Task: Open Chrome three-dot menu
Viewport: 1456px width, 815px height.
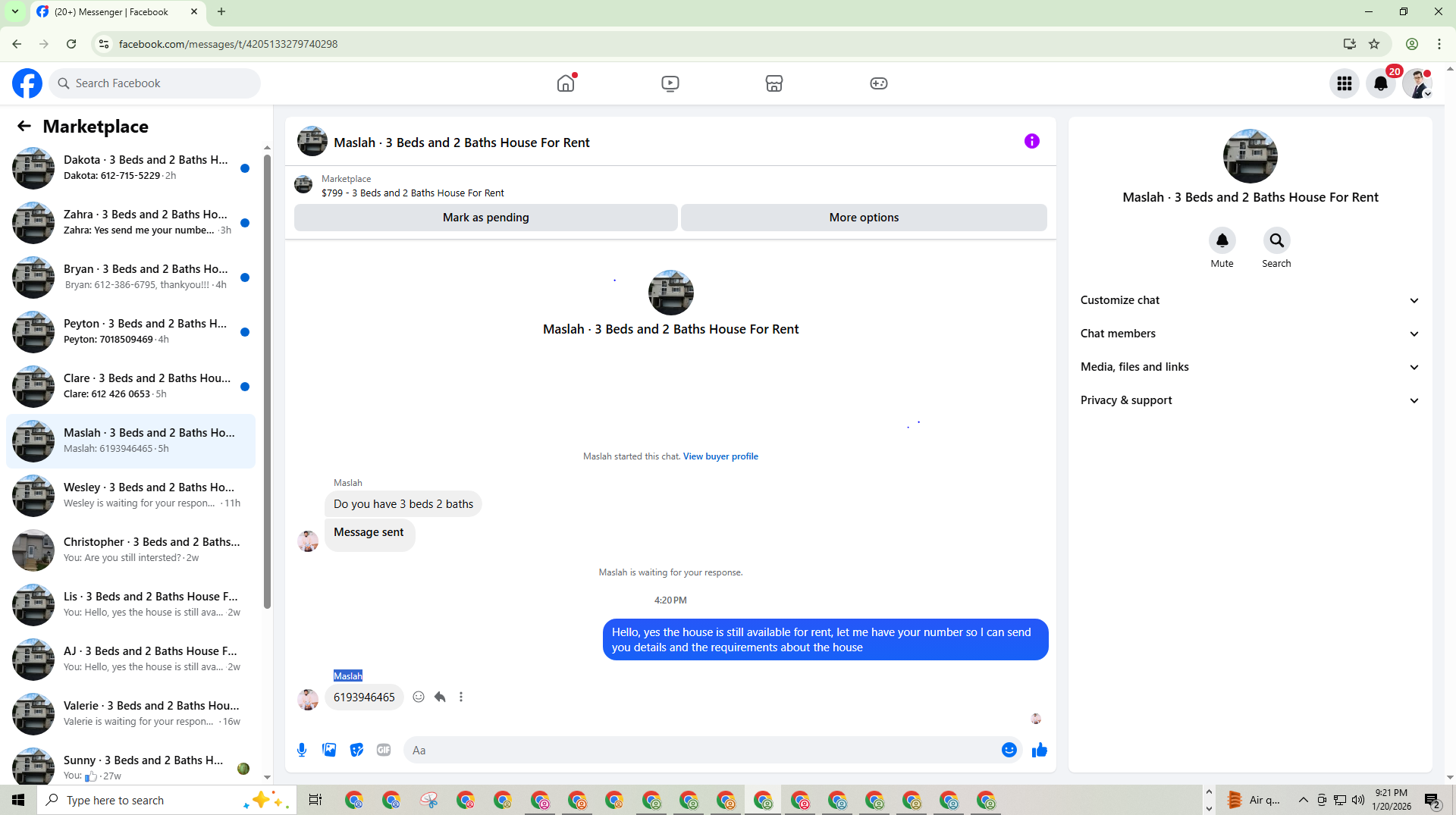Action: 1439,44
